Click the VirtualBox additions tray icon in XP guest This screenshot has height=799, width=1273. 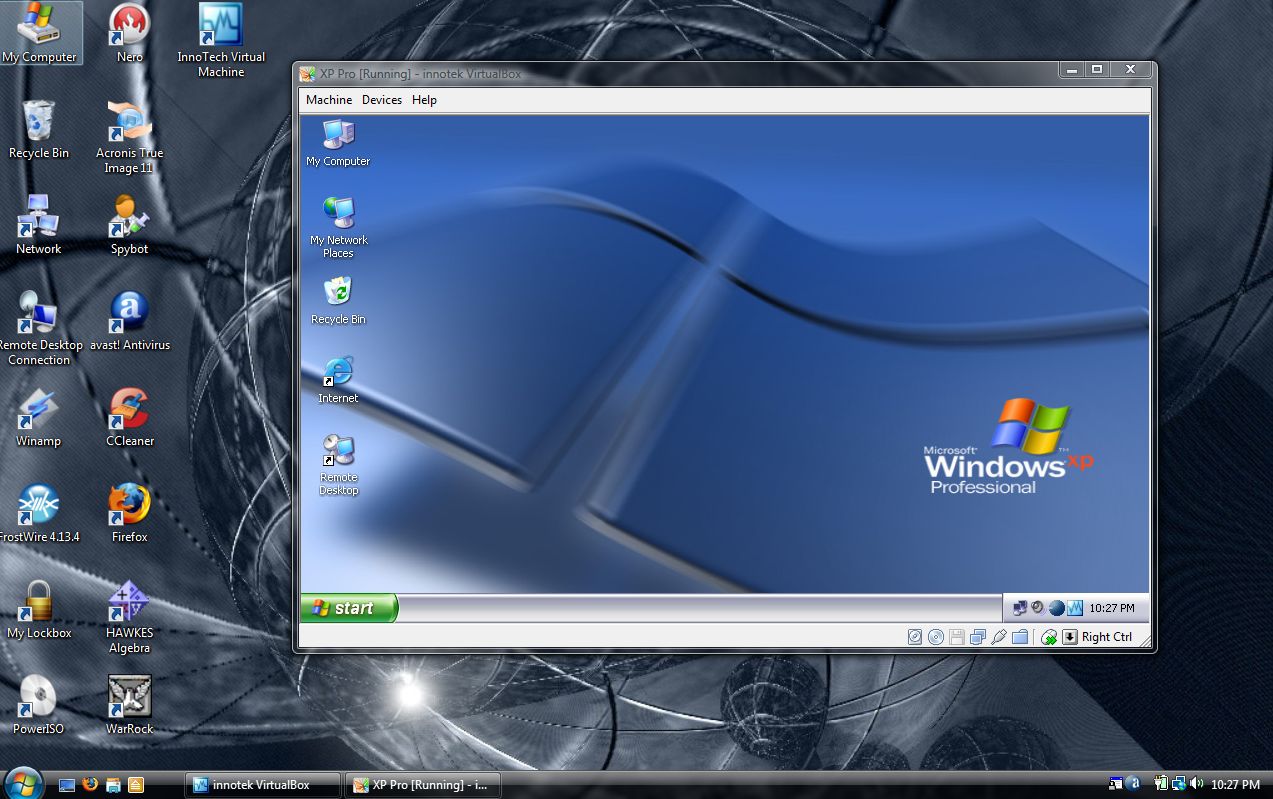tap(1075, 607)
